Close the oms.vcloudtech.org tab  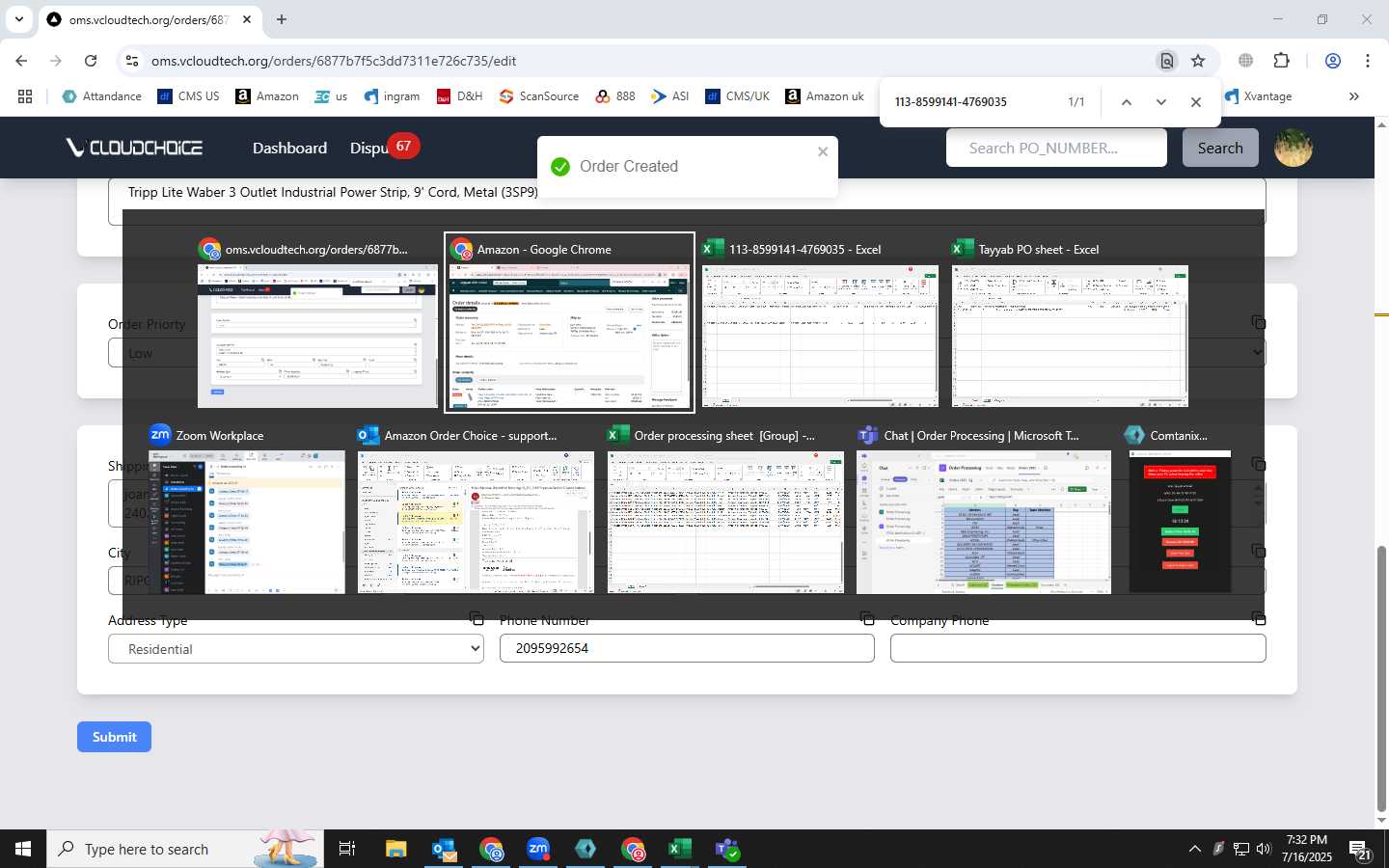247,19
